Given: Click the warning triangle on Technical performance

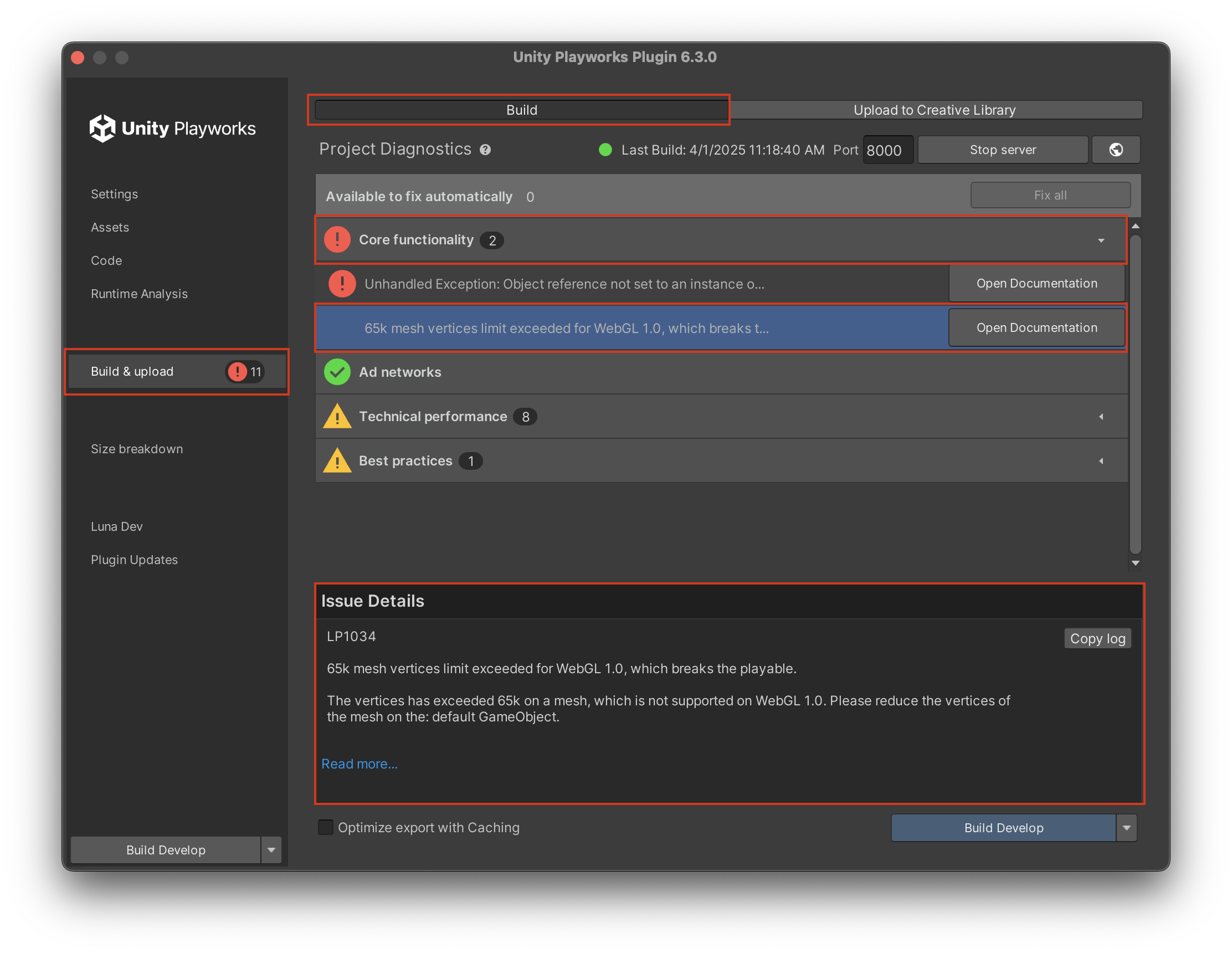Looking at the screenshot, I should tap(337, 417).
